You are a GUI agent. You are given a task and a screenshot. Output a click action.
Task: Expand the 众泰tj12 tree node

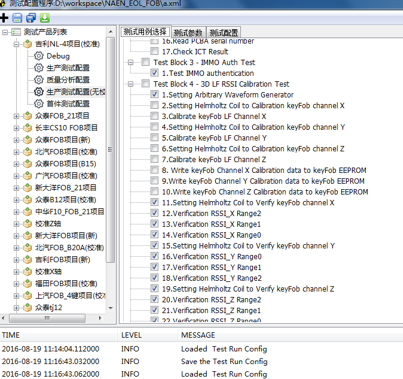[16, 308]
